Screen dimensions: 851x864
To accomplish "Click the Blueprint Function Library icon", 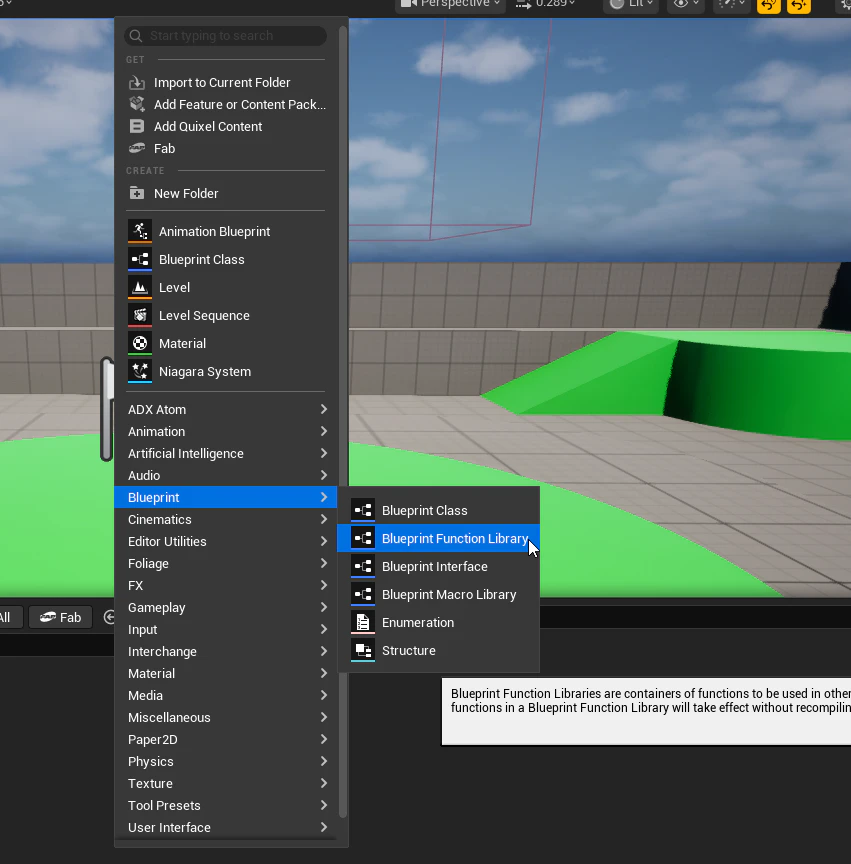I will (363, 538).
